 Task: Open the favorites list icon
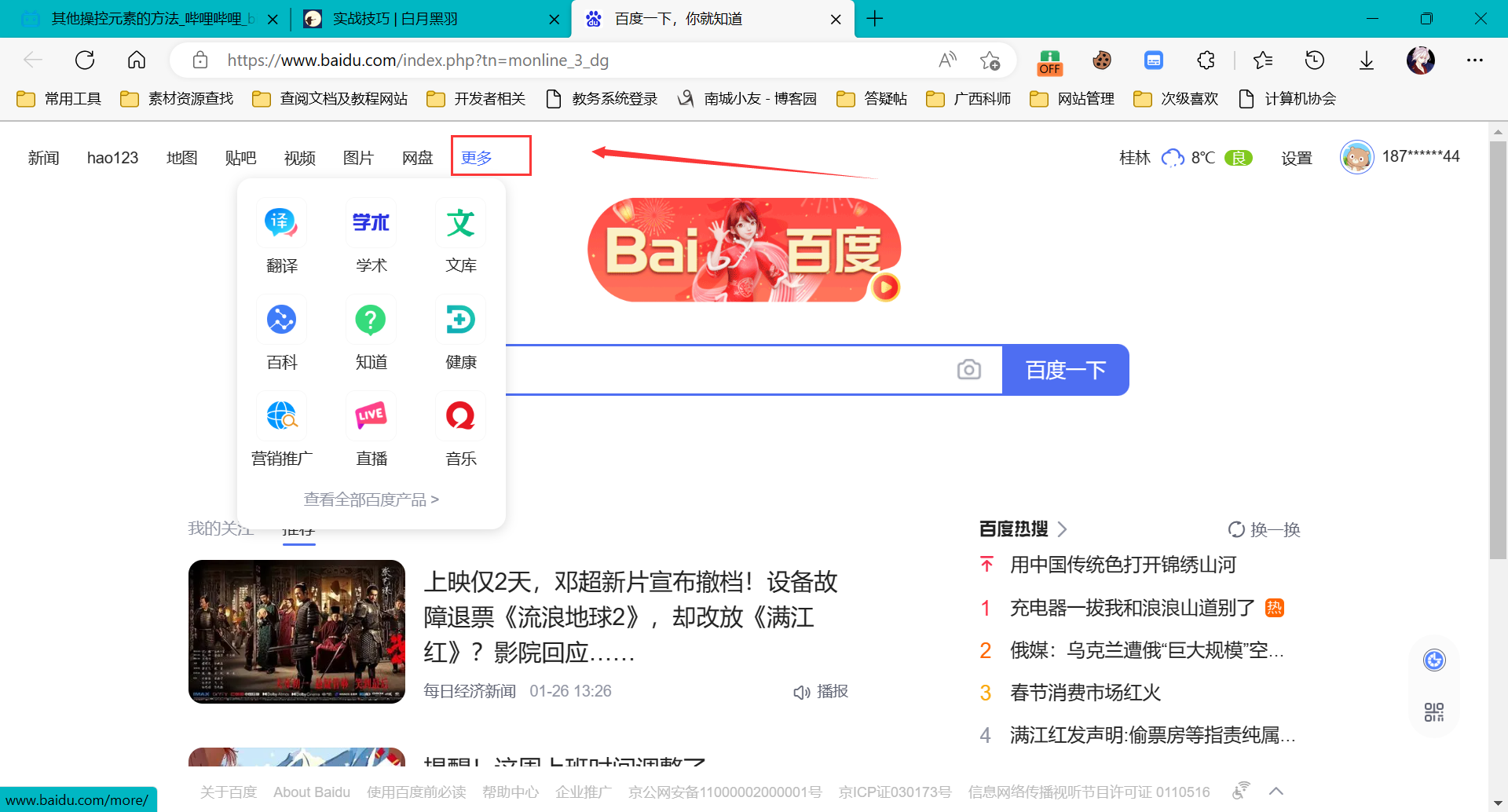coord(1263,60)
